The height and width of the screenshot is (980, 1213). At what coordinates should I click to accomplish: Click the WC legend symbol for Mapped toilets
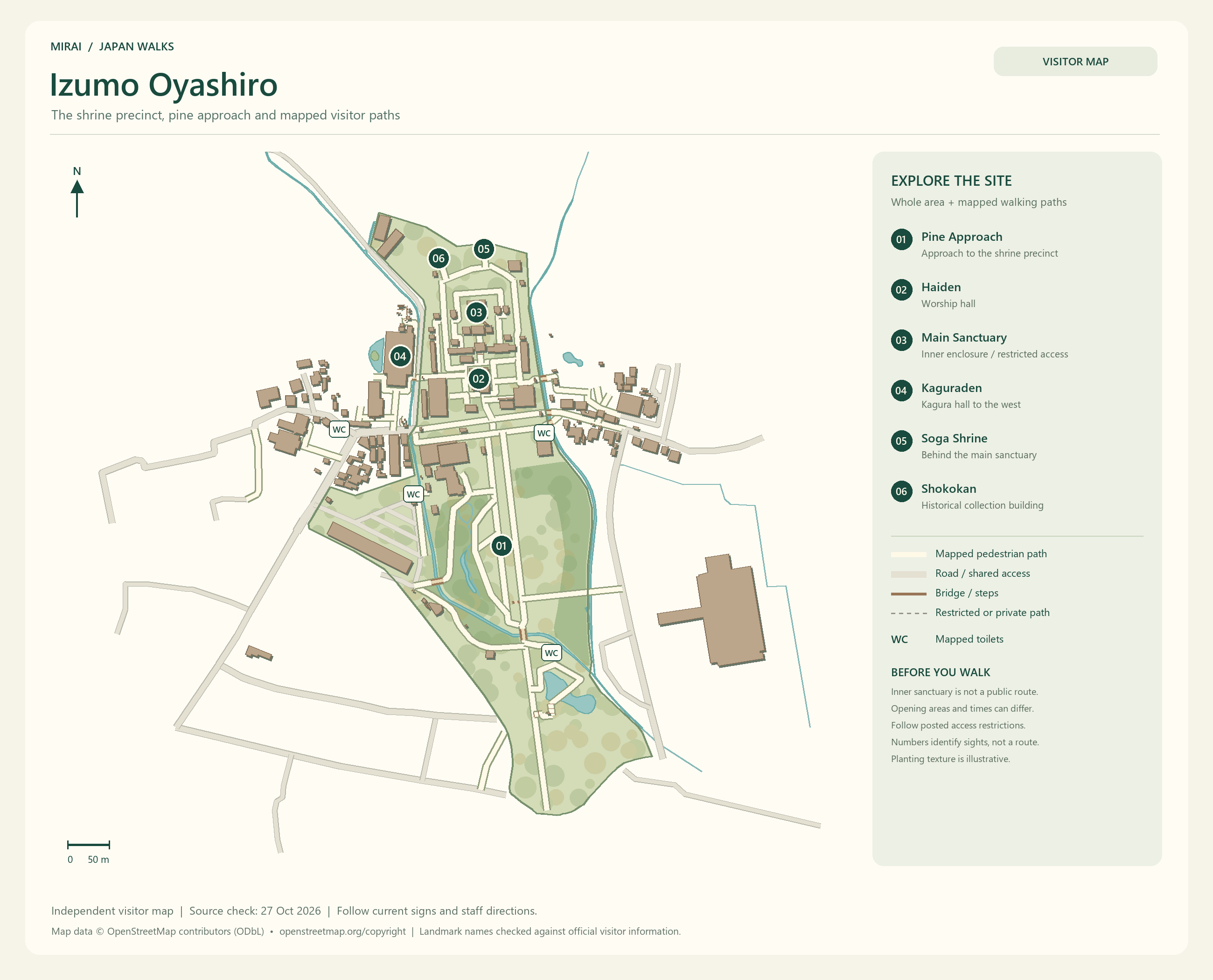pyautogui.click(x=899, y=639)
